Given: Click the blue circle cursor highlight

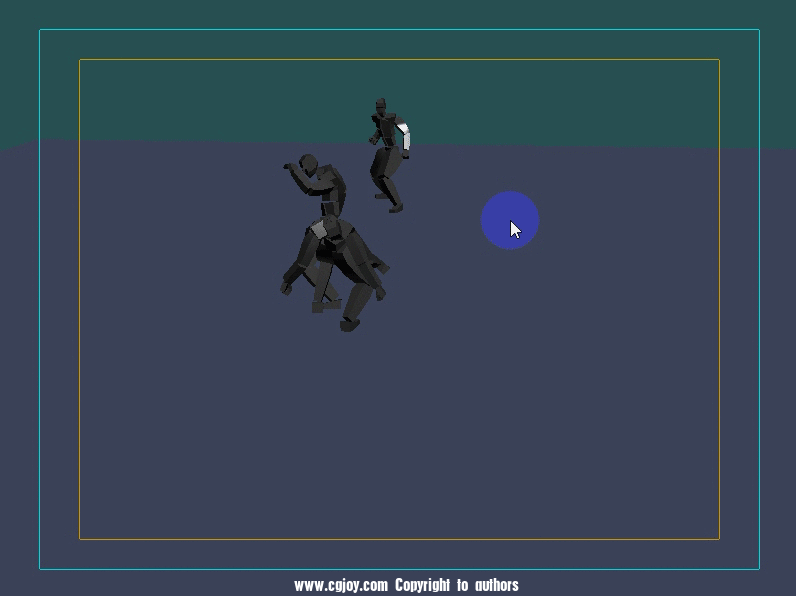Looking at the screenshot, I should [x=510, y=220].
